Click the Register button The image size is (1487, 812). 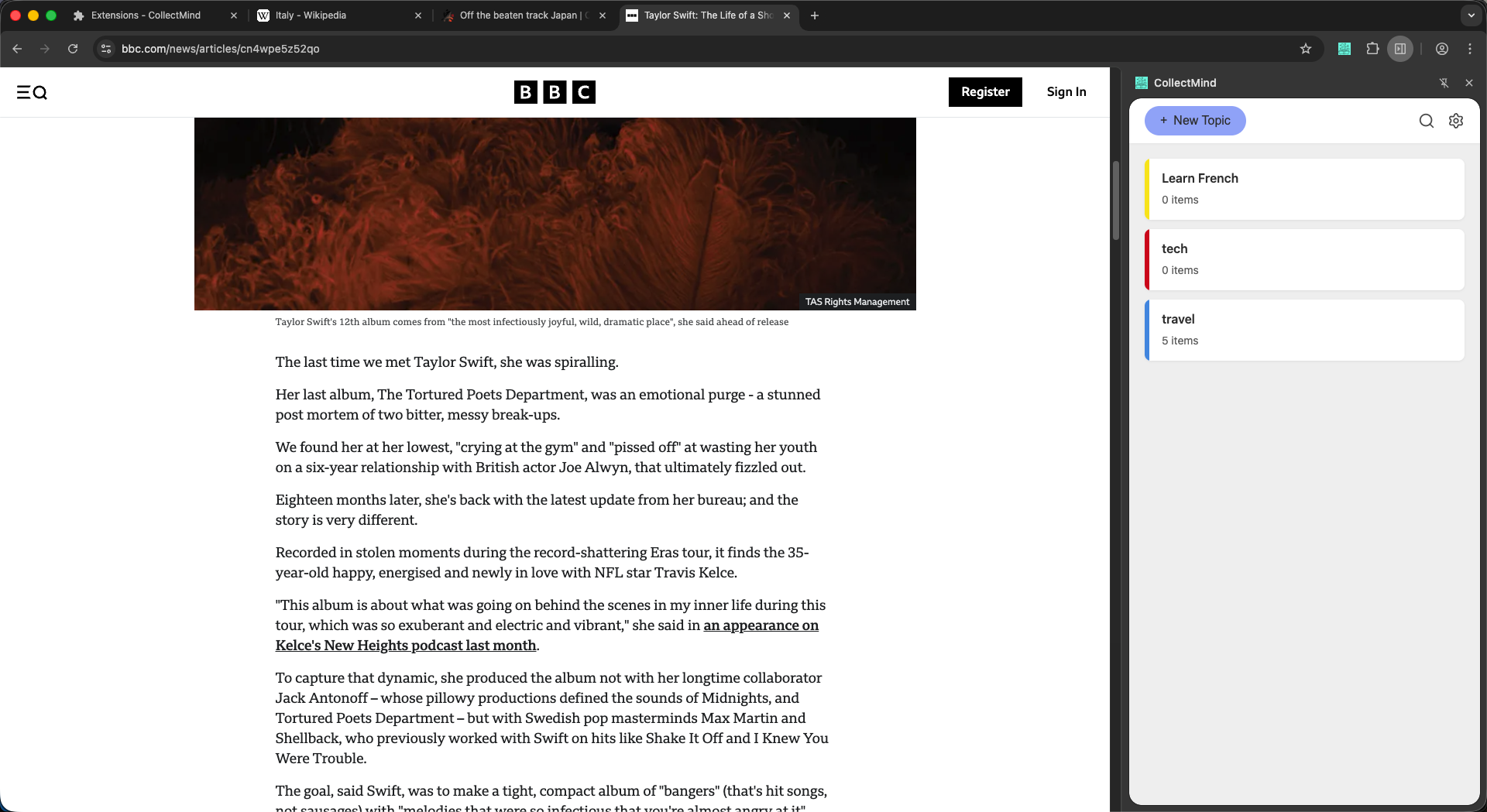(985, 92)
